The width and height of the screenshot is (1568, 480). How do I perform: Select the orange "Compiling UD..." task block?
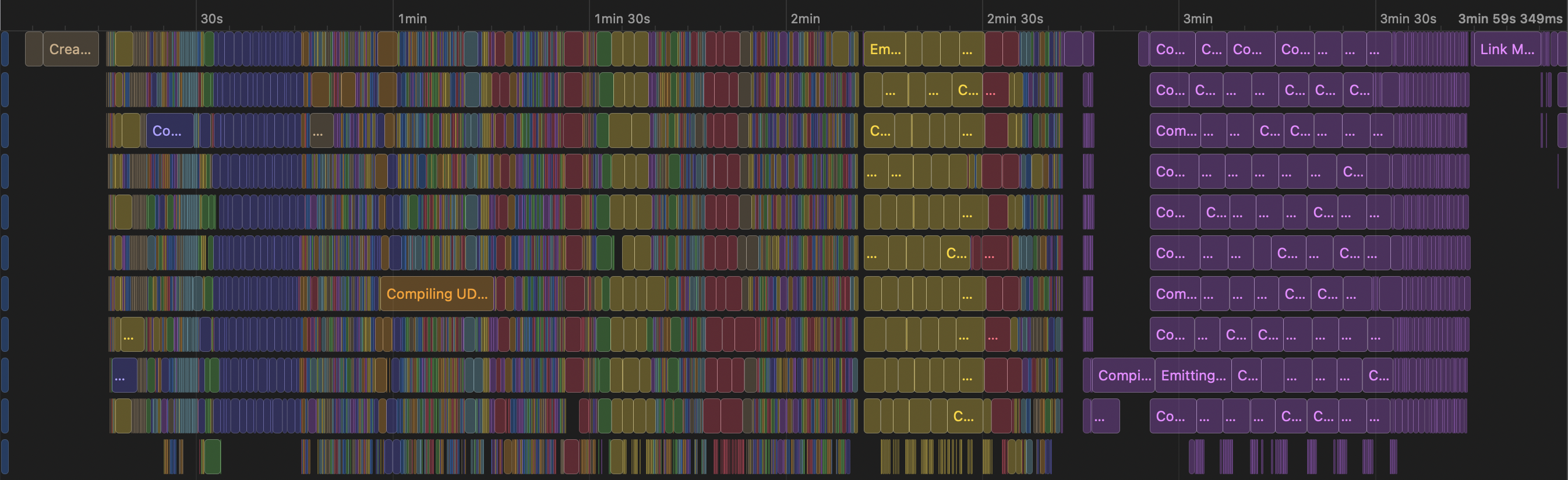pyautogui.click(x=436, y=294)
